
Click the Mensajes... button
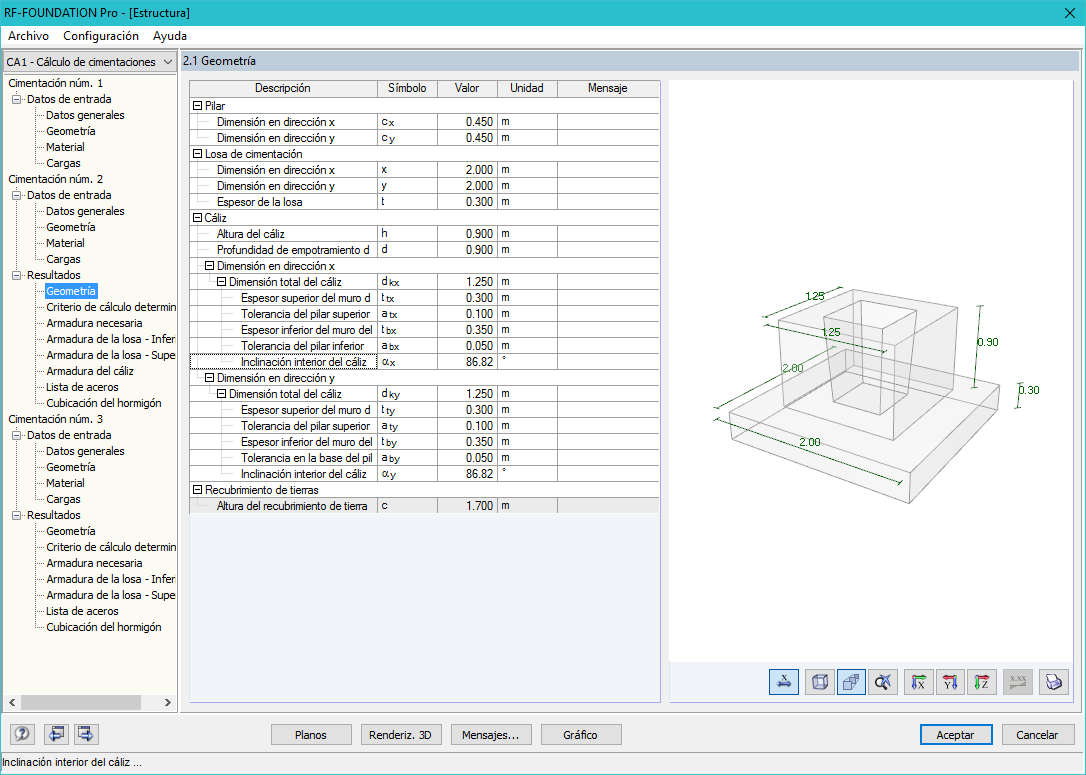tap(491, 734)
